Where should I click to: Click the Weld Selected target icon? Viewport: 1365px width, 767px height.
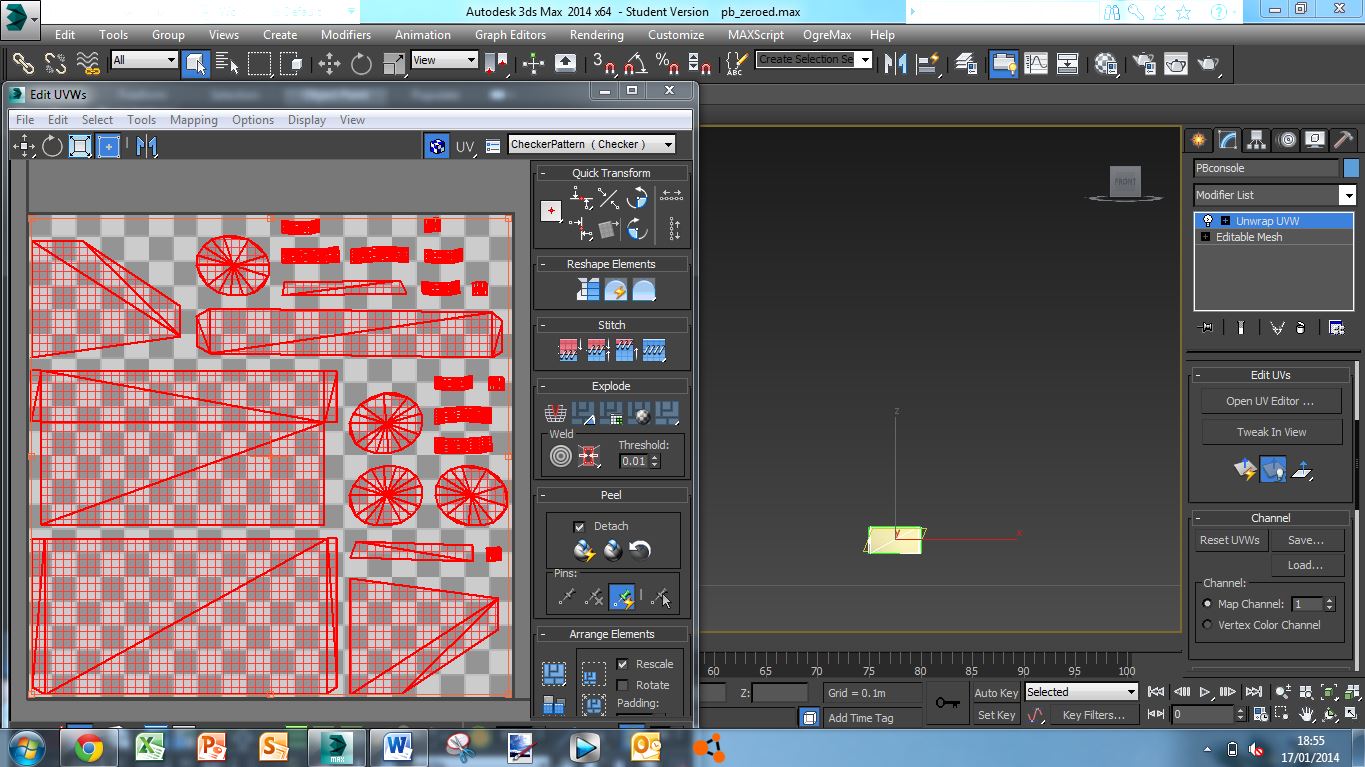click(561, 456)
